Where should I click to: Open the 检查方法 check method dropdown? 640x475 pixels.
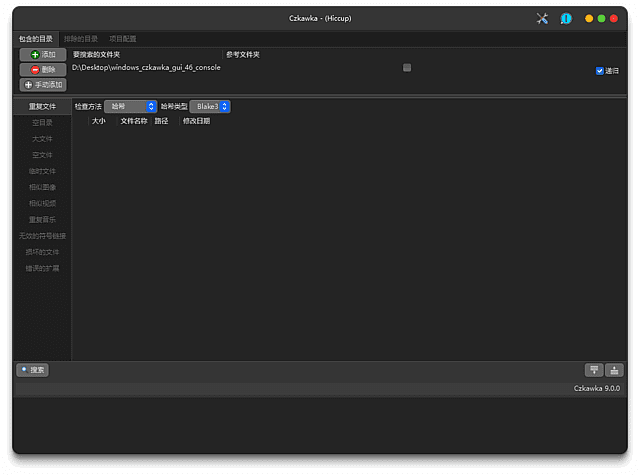(131, 106)
